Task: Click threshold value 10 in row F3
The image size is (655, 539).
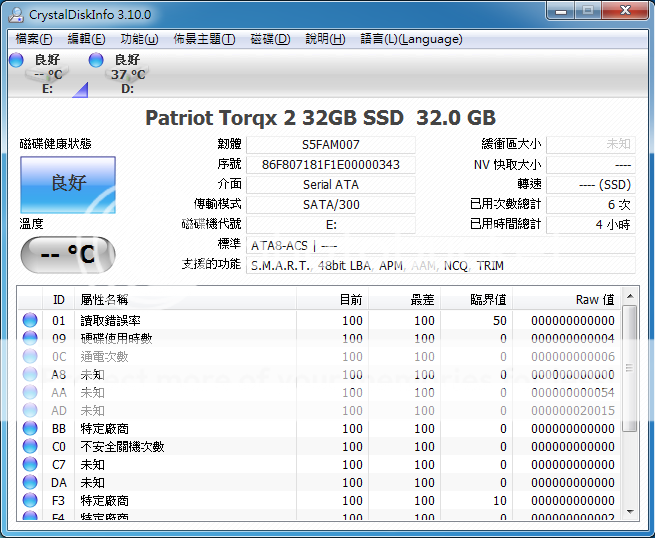Action: click(x=500, y=501)
